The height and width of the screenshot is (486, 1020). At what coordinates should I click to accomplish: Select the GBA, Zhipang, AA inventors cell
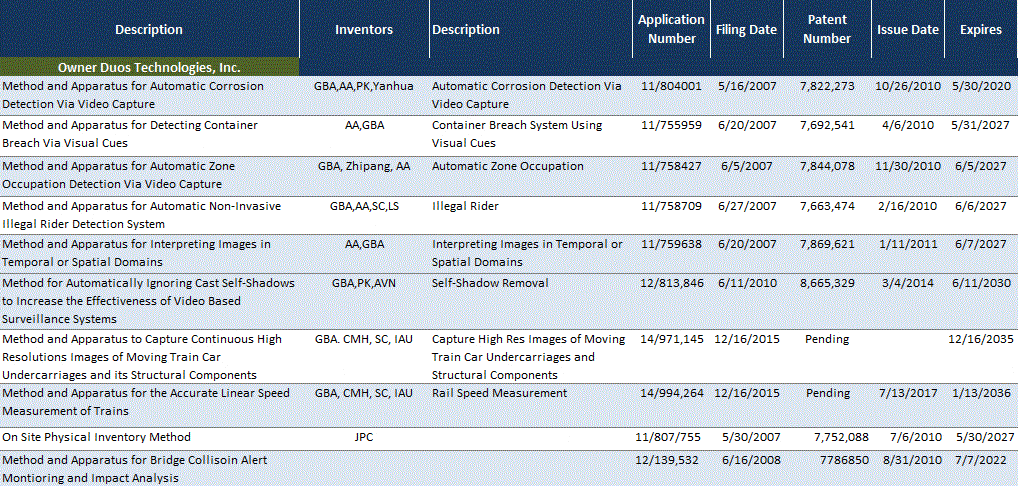[x=364, y=167]
